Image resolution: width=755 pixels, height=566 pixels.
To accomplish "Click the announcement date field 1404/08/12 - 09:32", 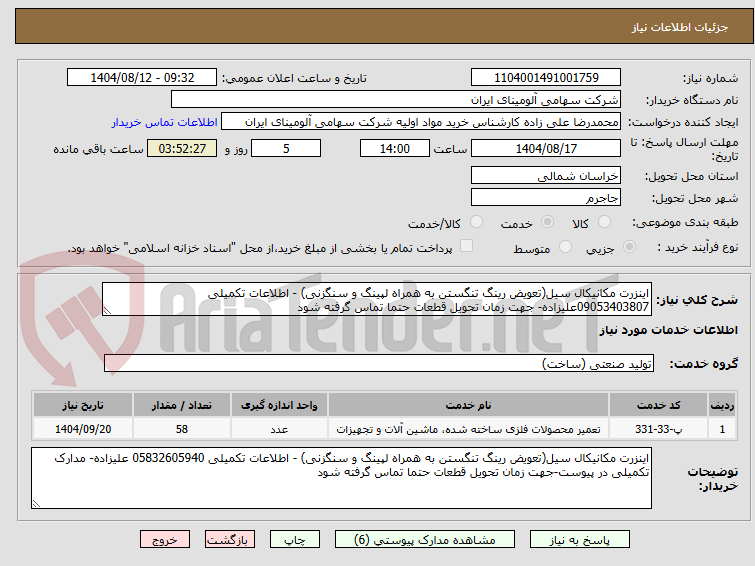I will pos(142,78).
